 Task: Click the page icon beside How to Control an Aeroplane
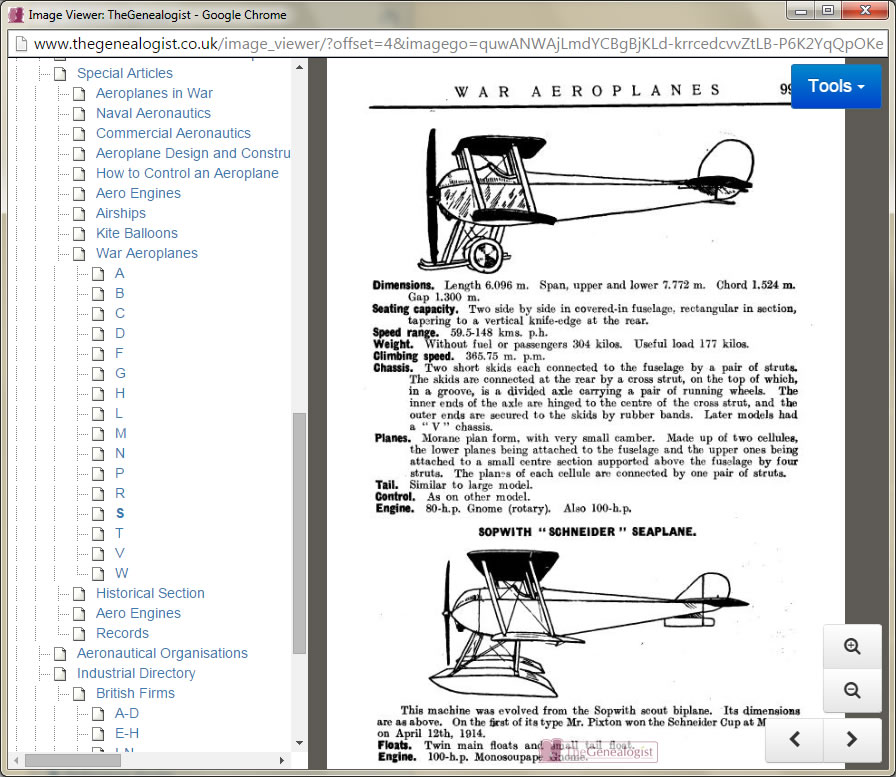pos(79,174)
